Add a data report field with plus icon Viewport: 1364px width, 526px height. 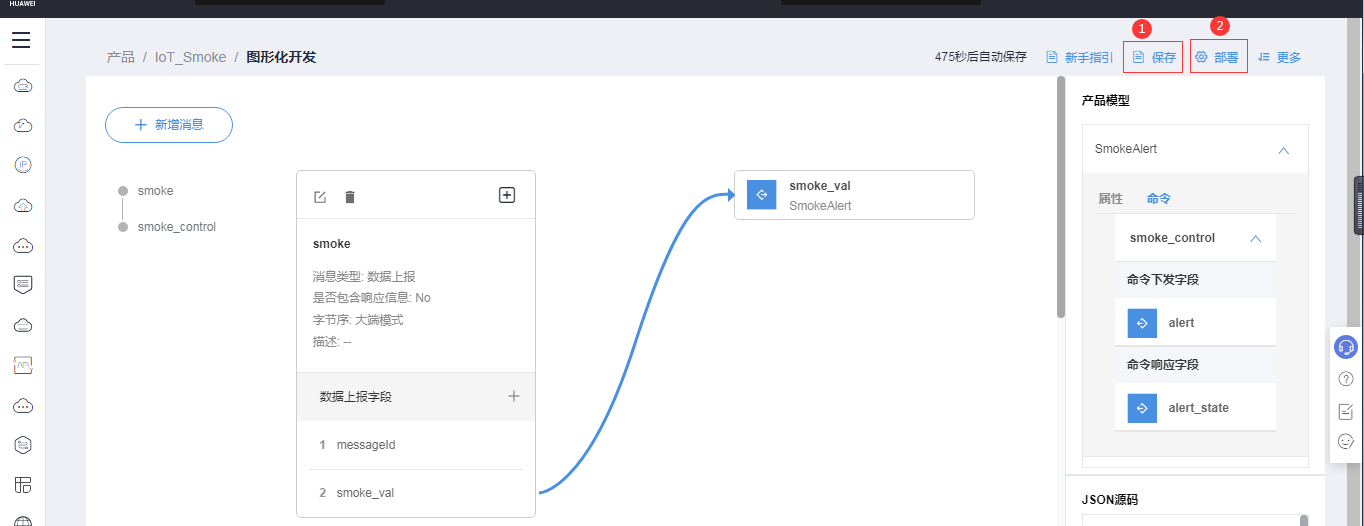(x=514, y=396)
